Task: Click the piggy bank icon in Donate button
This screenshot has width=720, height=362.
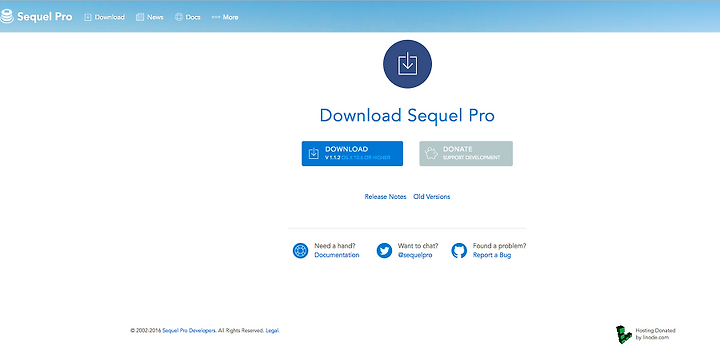Action: [x=431, y=153]
